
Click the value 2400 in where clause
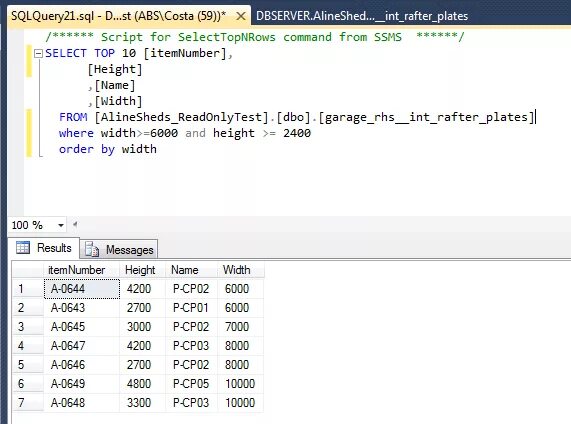pos(297,133)
